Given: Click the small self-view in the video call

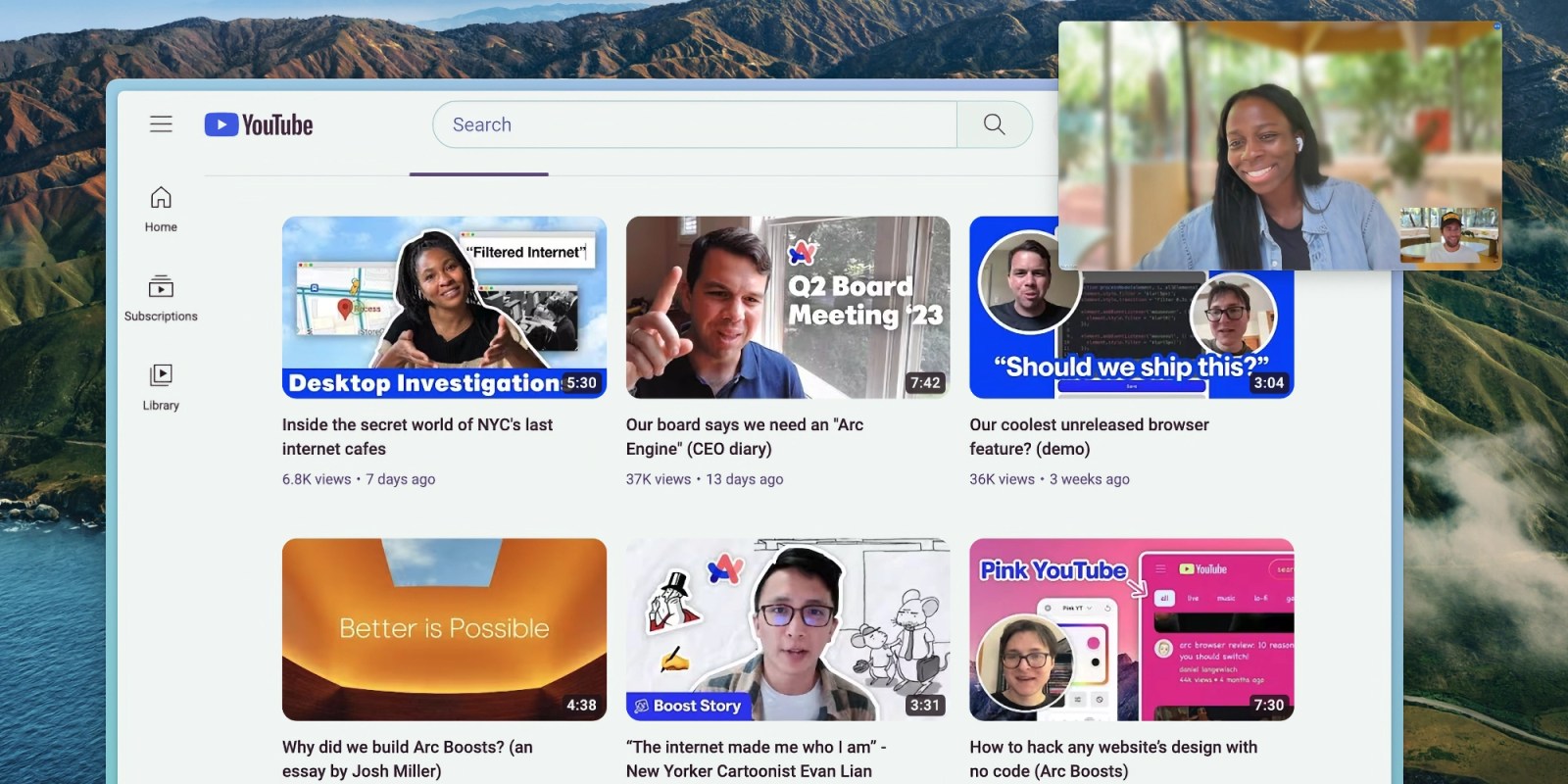Looking at the screenshot, I should 1448,235.
